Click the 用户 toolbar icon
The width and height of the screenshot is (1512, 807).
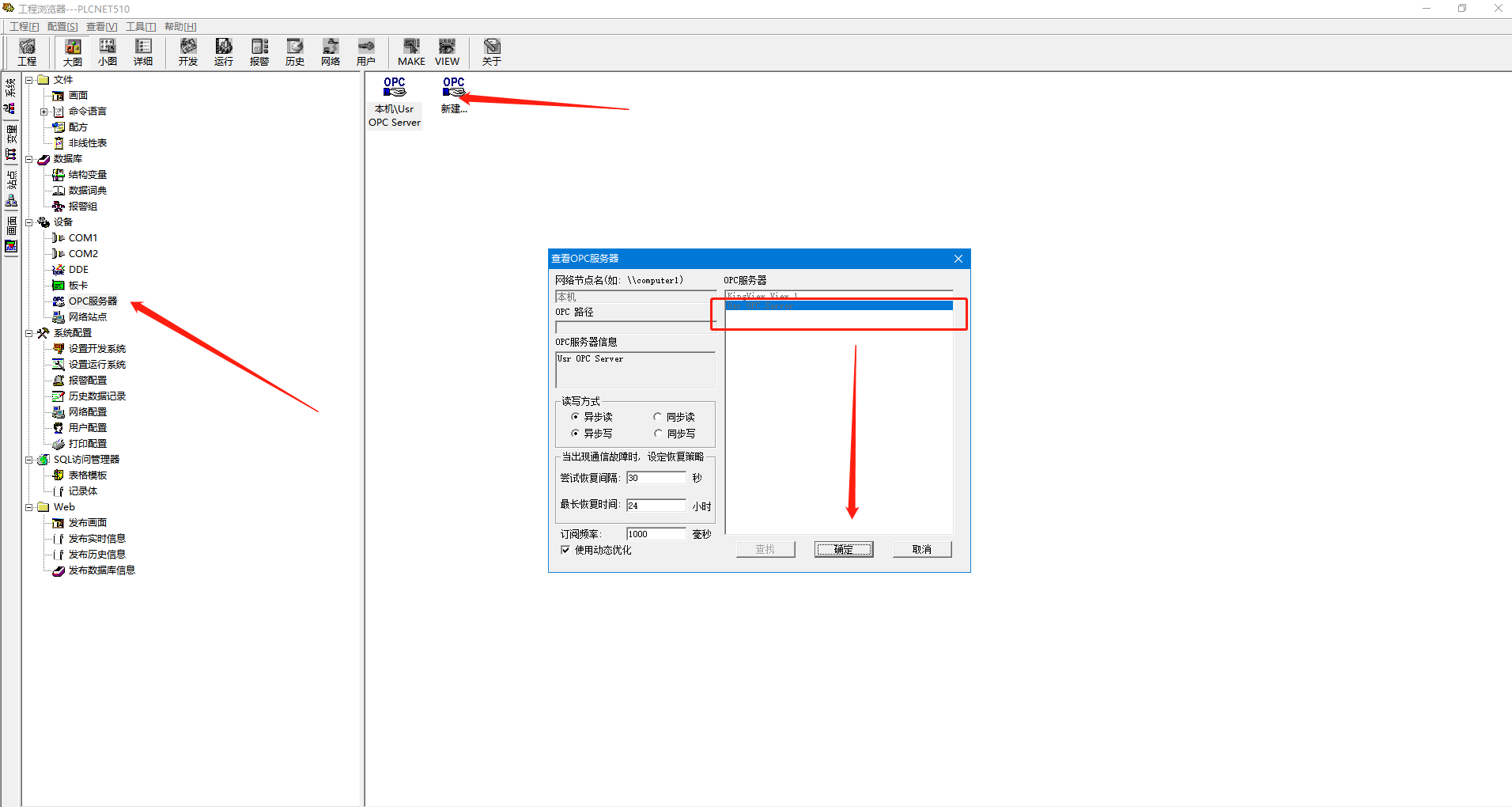pyautogui.click(x=366, y=51)
